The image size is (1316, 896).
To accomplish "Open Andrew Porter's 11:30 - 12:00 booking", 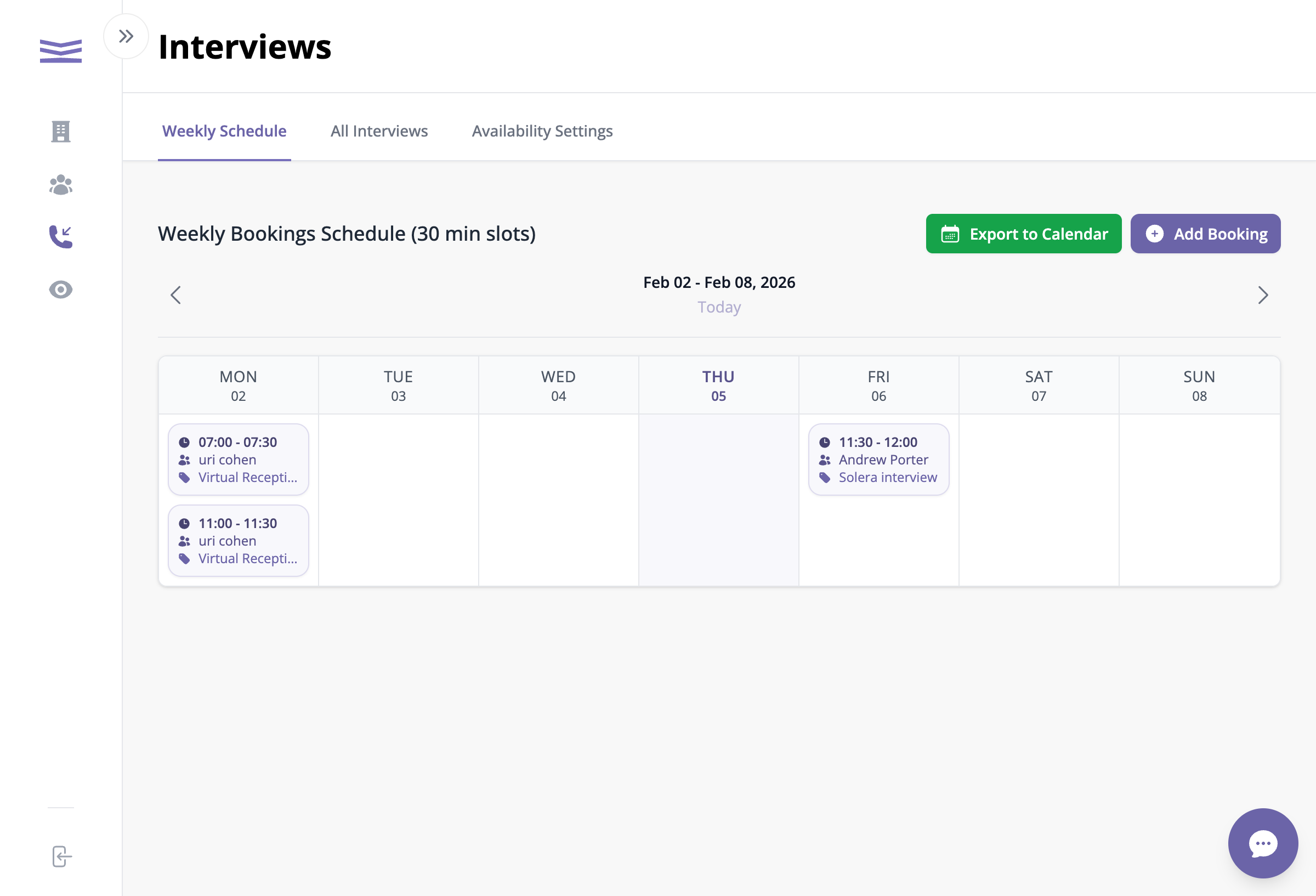I will pos(878,460).
